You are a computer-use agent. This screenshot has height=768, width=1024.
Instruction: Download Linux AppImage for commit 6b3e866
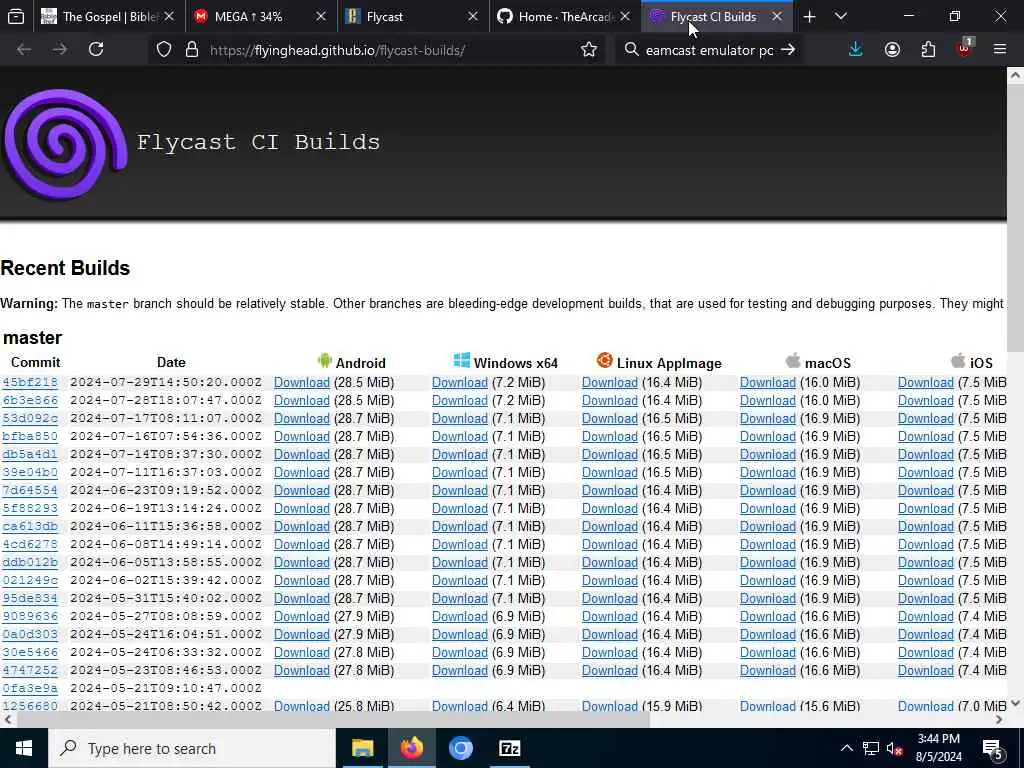tap(610, 400)
